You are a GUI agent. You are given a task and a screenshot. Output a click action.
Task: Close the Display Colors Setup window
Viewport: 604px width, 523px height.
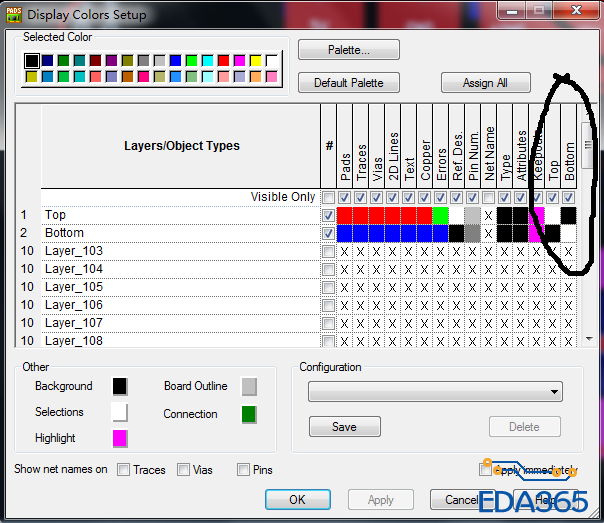coord(576,10)
